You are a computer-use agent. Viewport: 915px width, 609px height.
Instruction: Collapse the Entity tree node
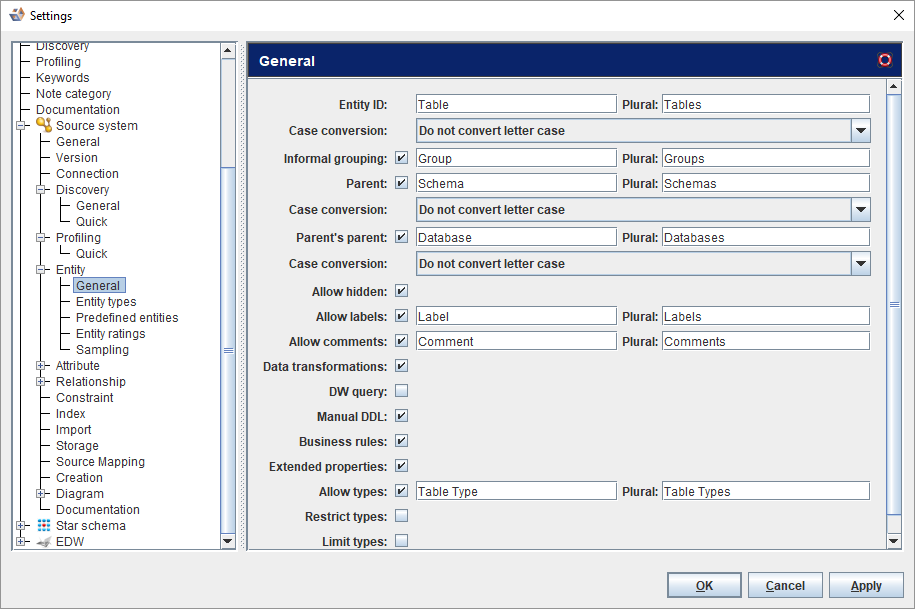point(41,270)
